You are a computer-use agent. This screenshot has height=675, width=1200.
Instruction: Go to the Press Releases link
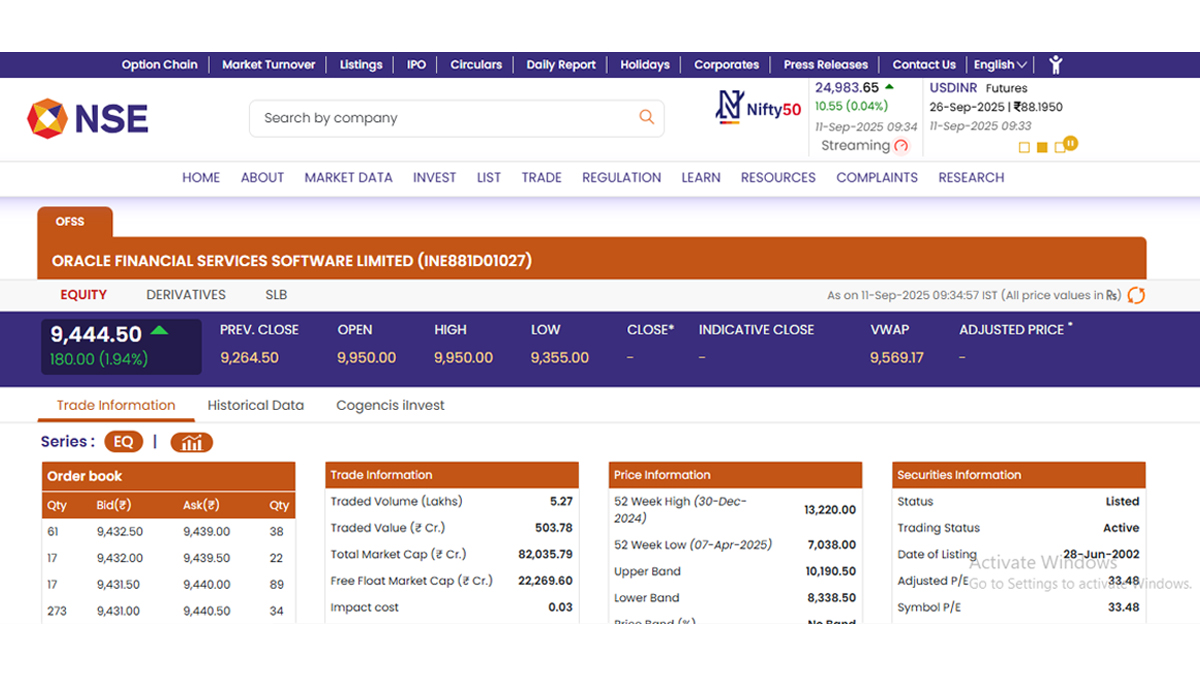click(825, 65)
